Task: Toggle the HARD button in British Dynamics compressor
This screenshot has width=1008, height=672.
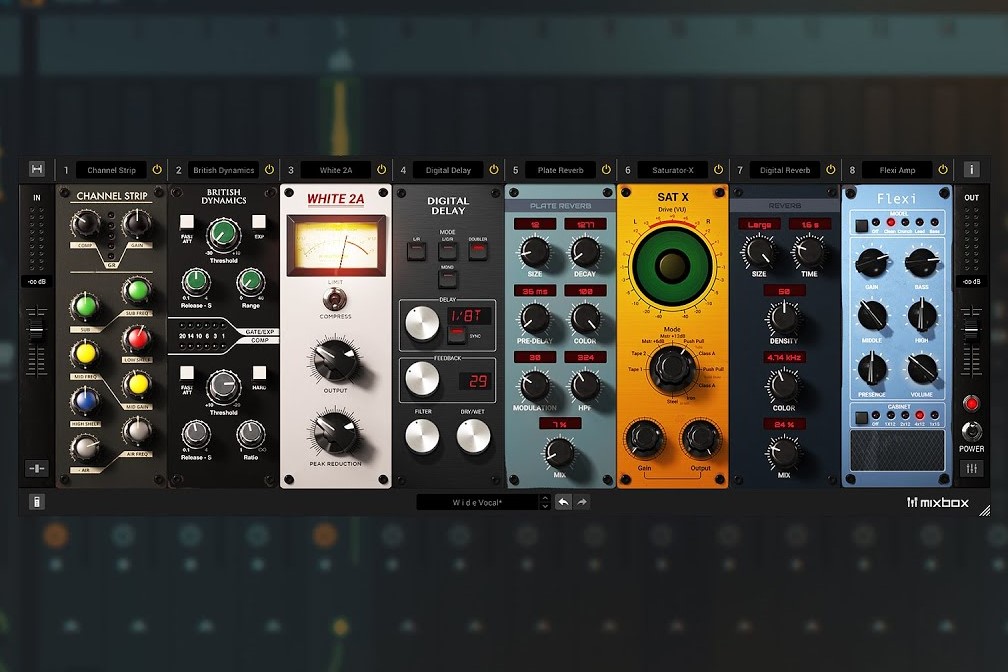Action: pyautogui.click(x=259, y=373)
